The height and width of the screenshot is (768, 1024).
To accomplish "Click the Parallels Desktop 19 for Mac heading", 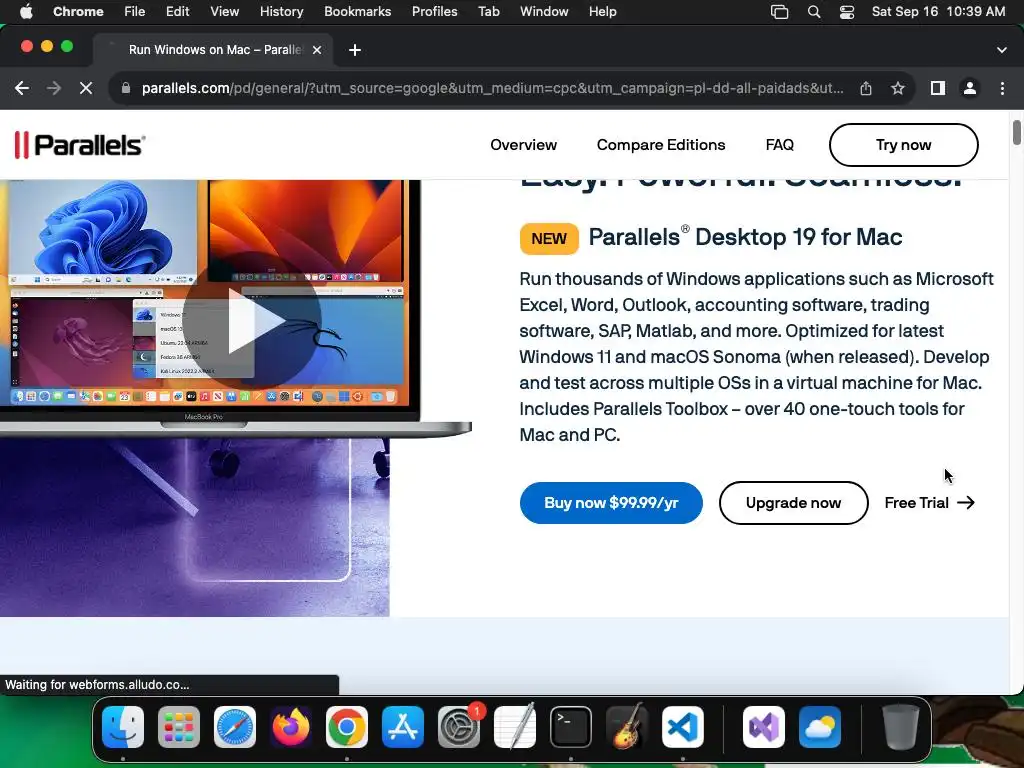I will 745,237.
